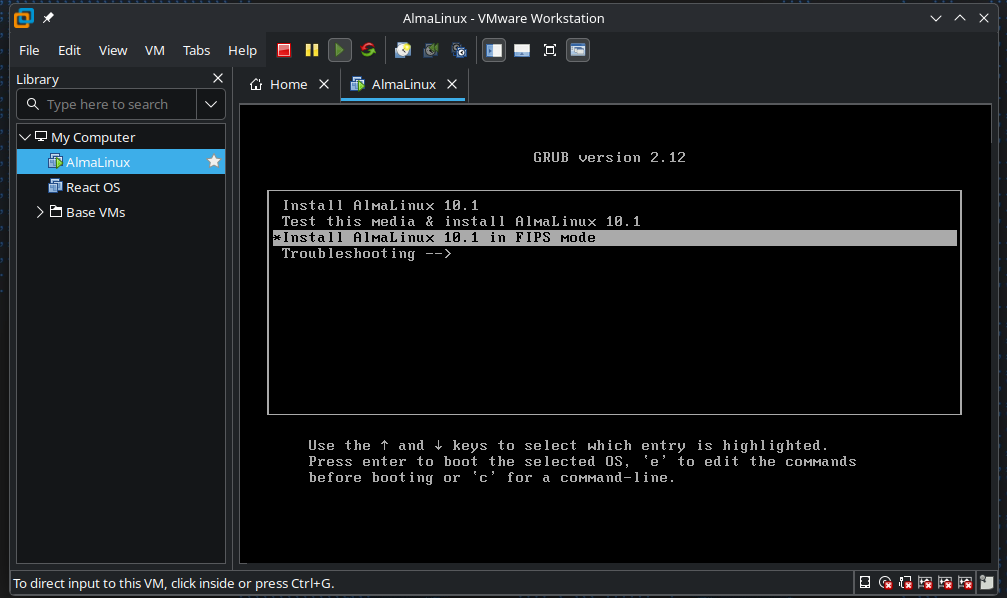
Task: Open the library search filter dropdown
Action: (x=211, y=104)
